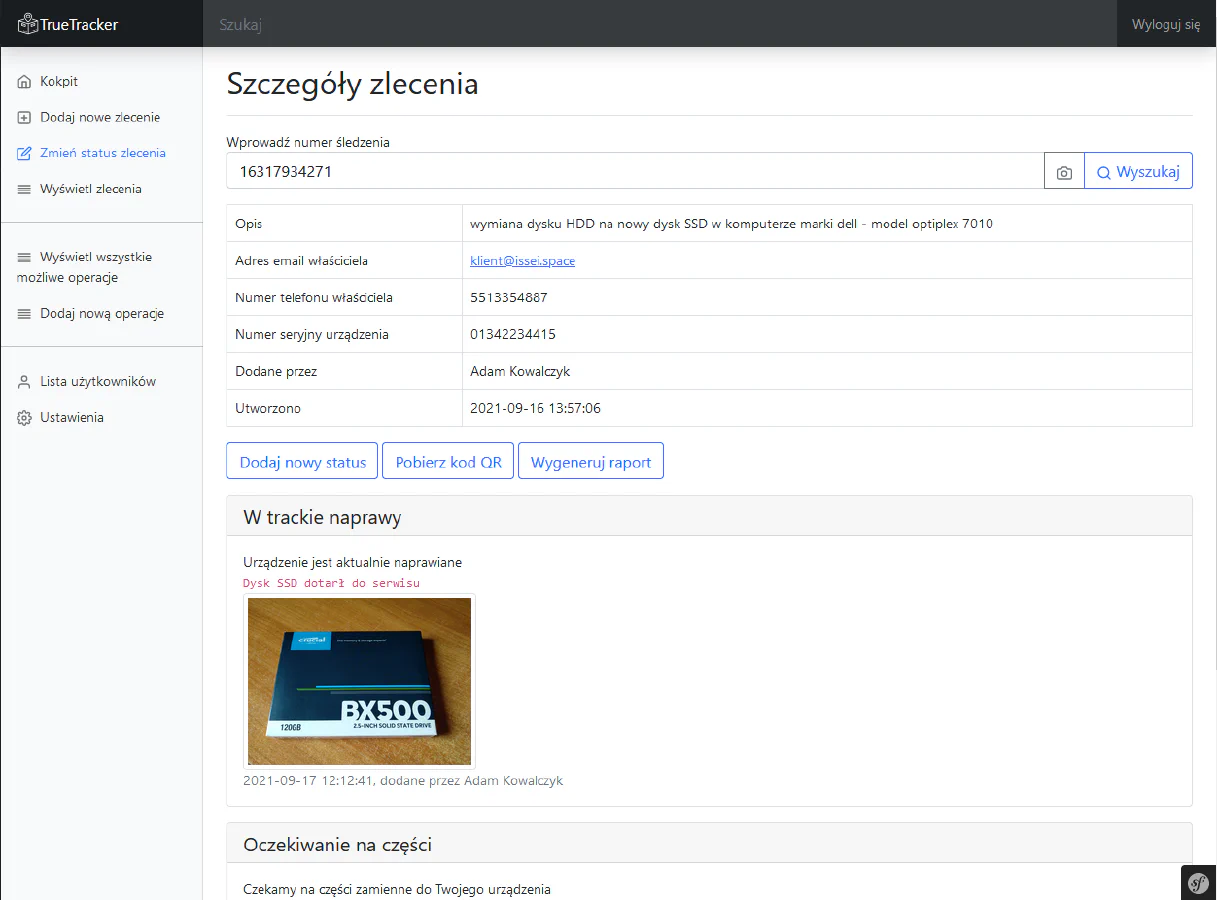The width and height of the screenshot is (1217, 900).
Task: Click the edit icon for Zmień status zlecenia
Action: point(25,154)
